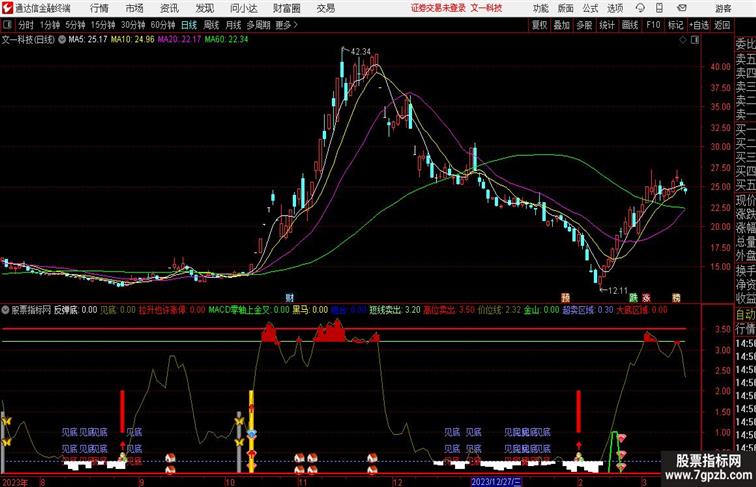The width and height of the screenshot is (756, 487).
Task: Open the 资讯 menu
Action: point(169,8)
